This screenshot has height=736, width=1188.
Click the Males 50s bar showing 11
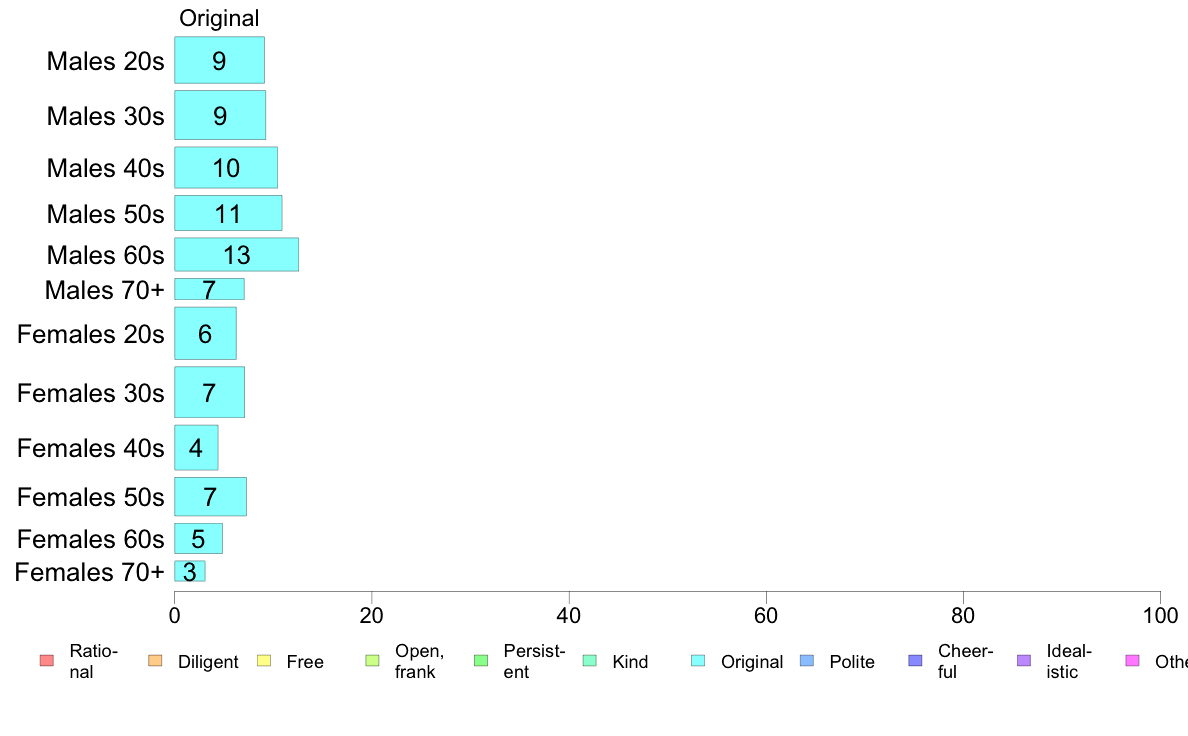pyautogui.click(x=228, y=213)
